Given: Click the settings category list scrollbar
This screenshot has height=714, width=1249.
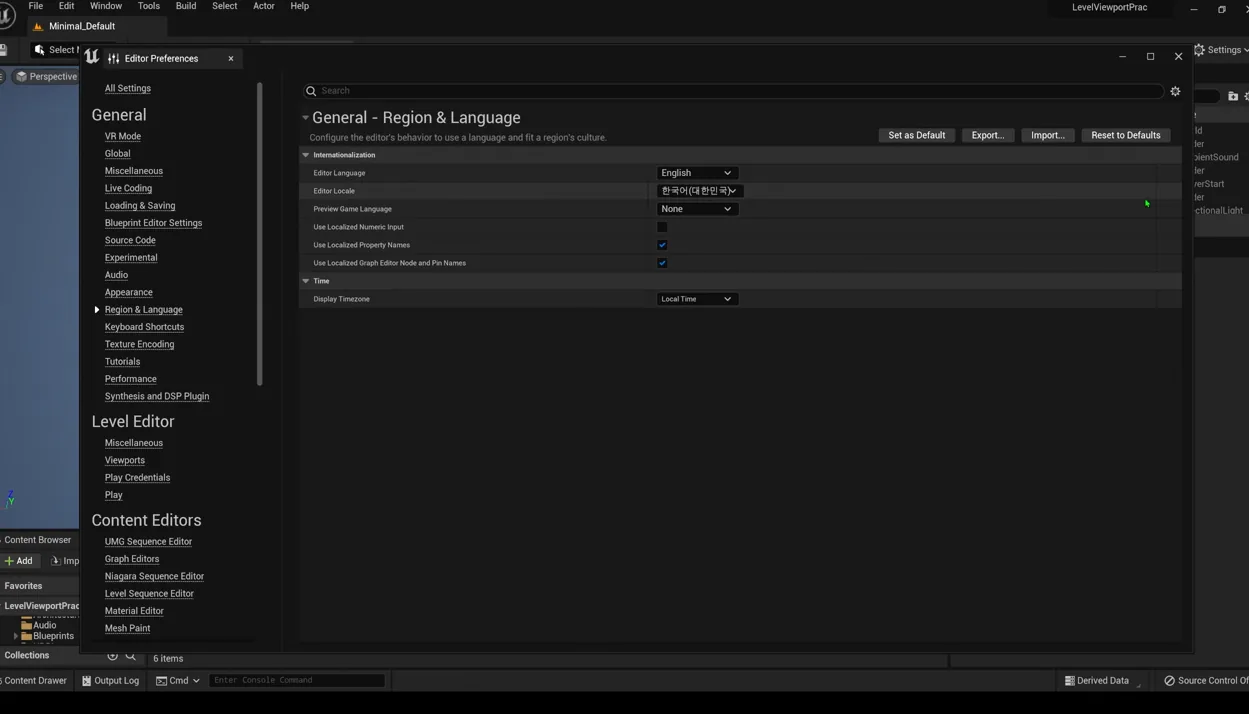Looking at the screenshot, I should coord(260,234).
